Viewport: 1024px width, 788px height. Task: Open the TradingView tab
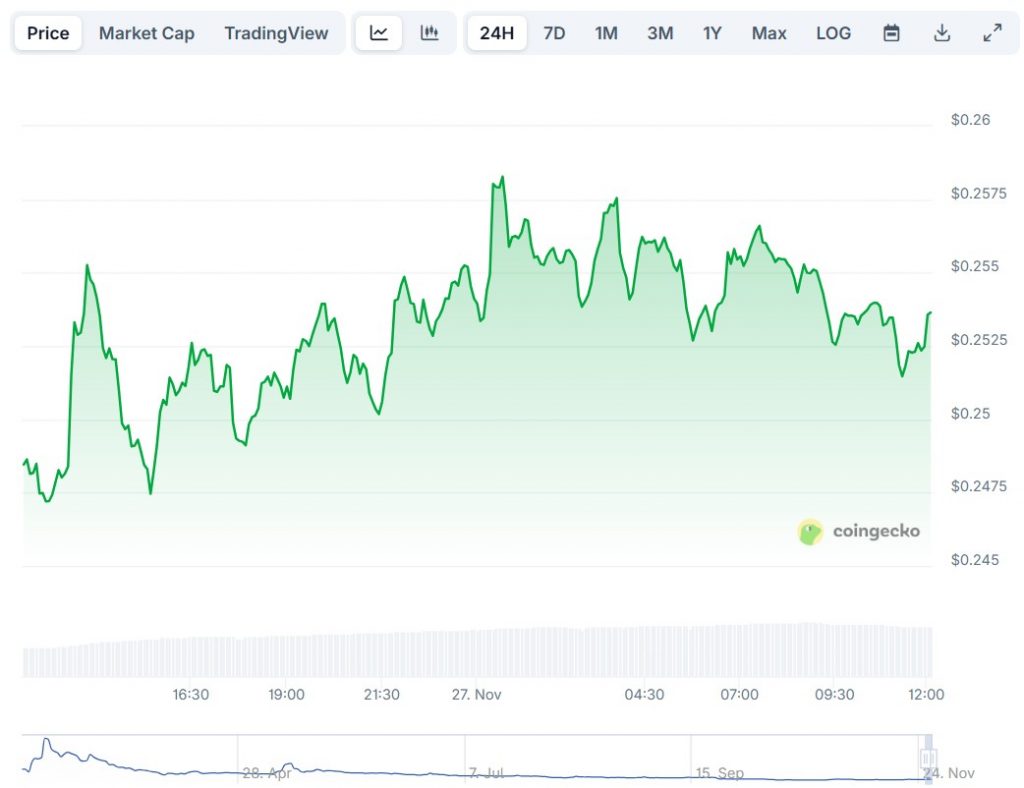tap(276, 33)
